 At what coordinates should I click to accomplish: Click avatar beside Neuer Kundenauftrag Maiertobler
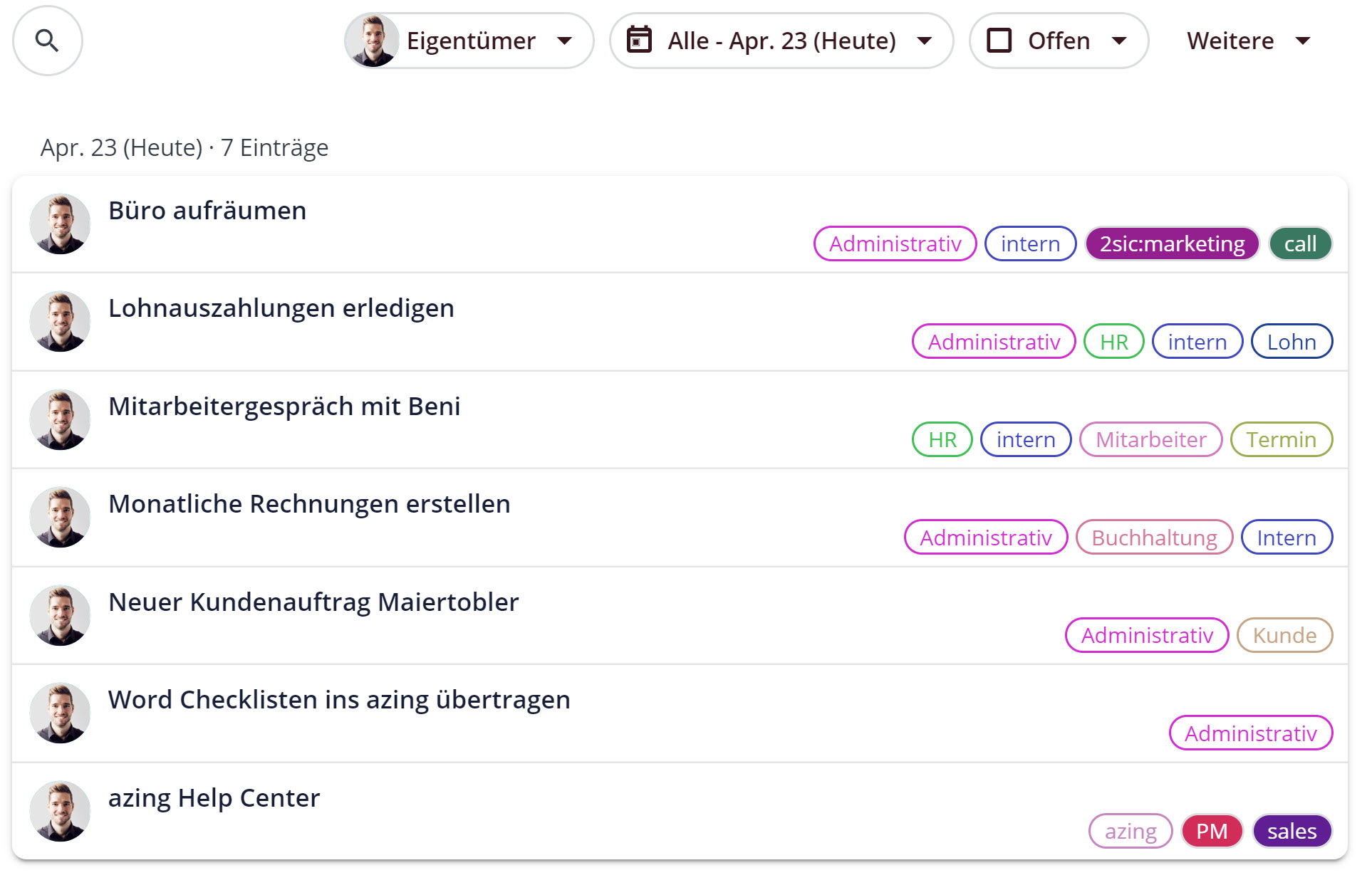61,616
